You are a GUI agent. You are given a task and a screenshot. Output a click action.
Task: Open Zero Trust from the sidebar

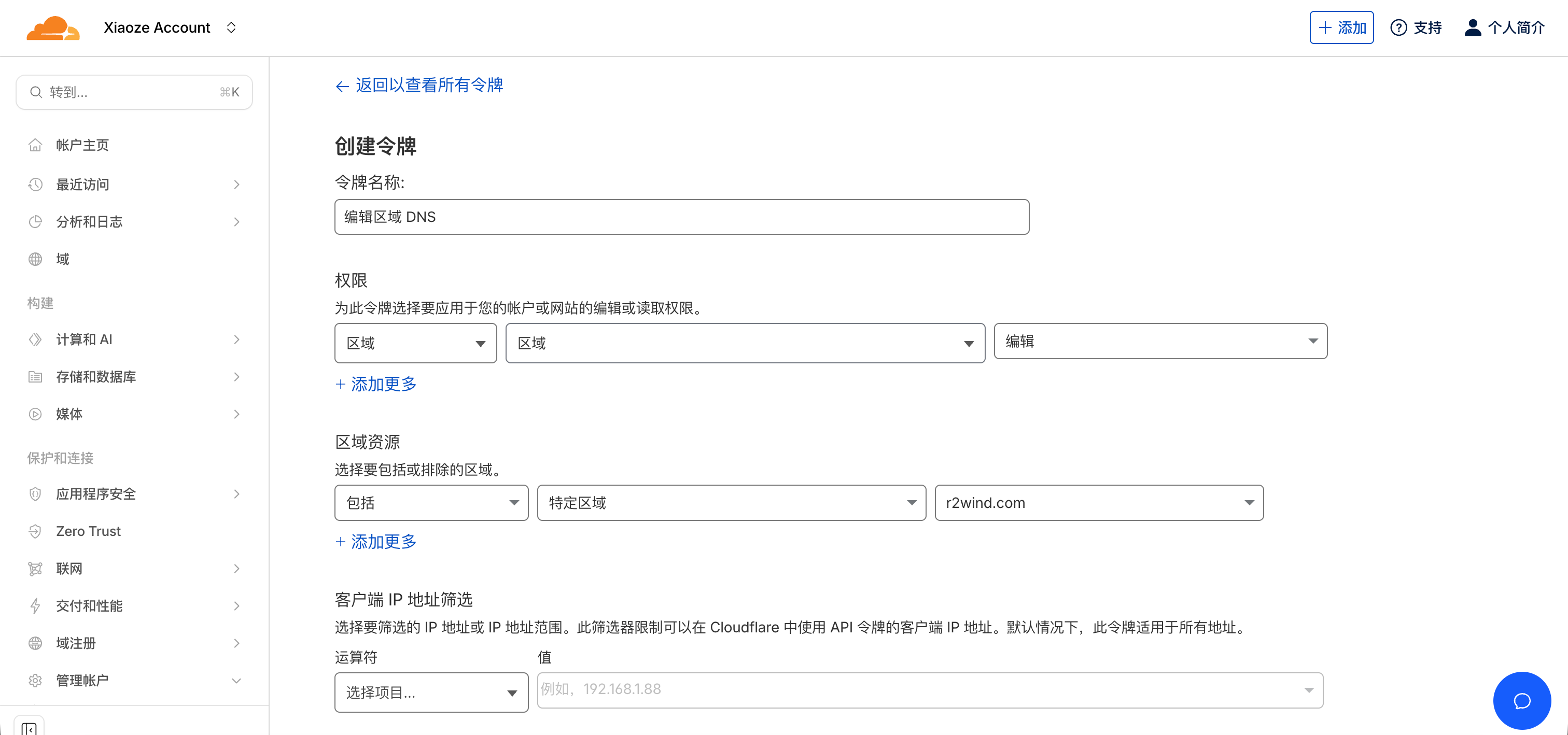[x=87, y=531]
